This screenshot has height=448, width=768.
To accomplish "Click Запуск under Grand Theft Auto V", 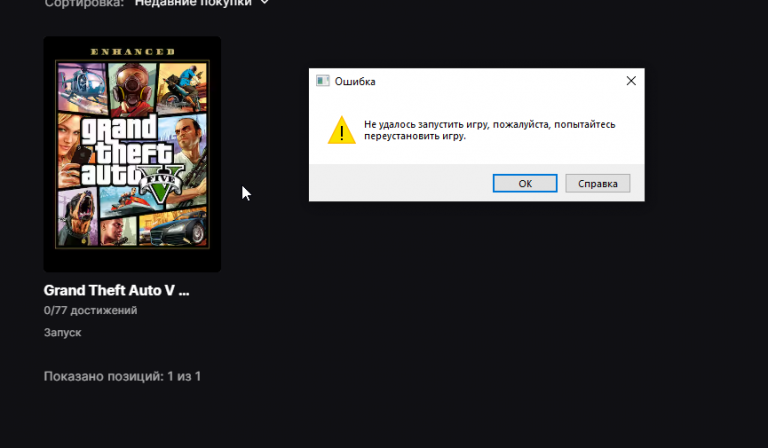I will coord(63,332).
